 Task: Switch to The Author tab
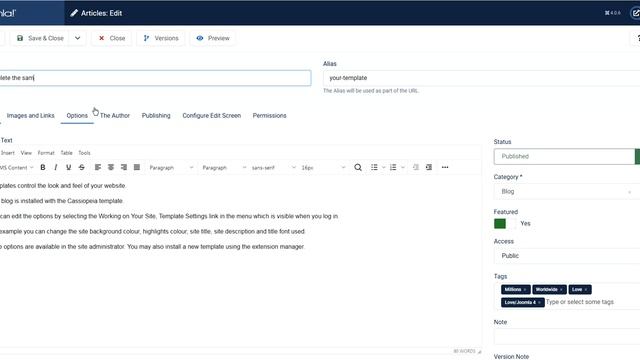115,116
